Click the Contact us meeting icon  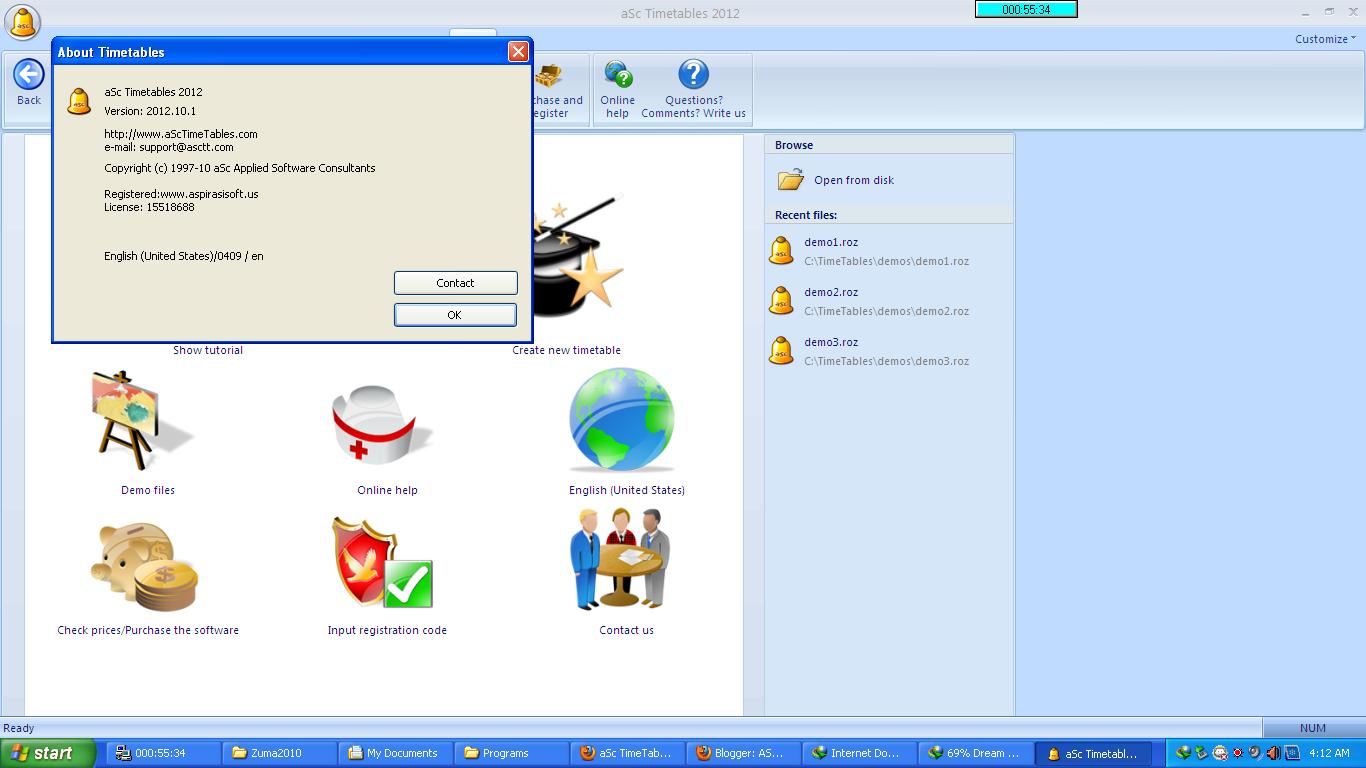click(x=620, y=560)
